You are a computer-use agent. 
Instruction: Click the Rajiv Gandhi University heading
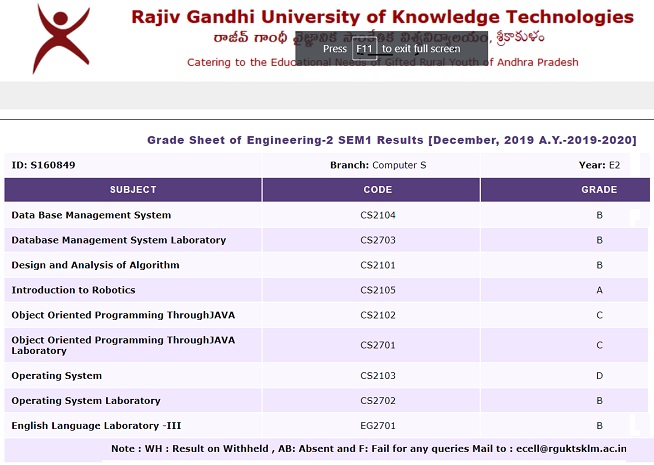pyautogui.click(x=382, y=17)
